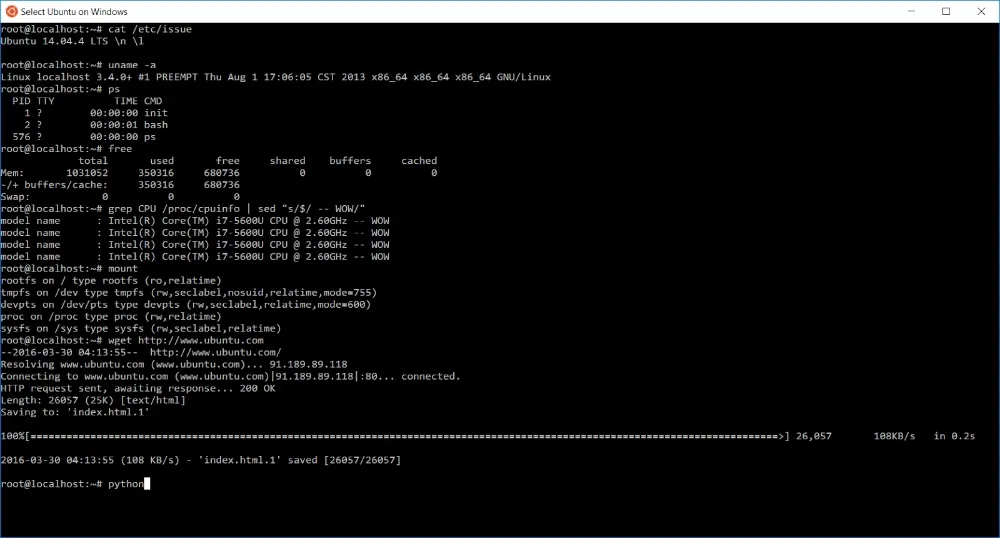Click the "devpts on /dev/pts" mount line

(x=186, y=305)
